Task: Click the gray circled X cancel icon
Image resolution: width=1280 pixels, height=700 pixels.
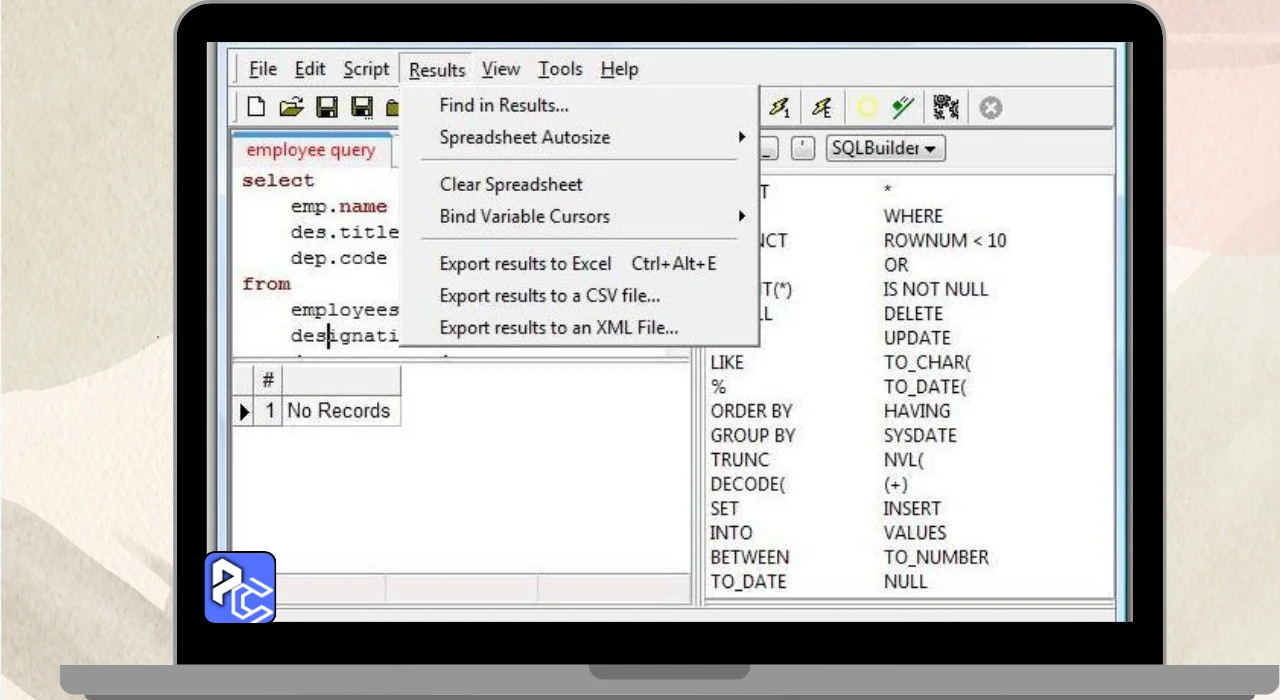Action: point(990,107)
